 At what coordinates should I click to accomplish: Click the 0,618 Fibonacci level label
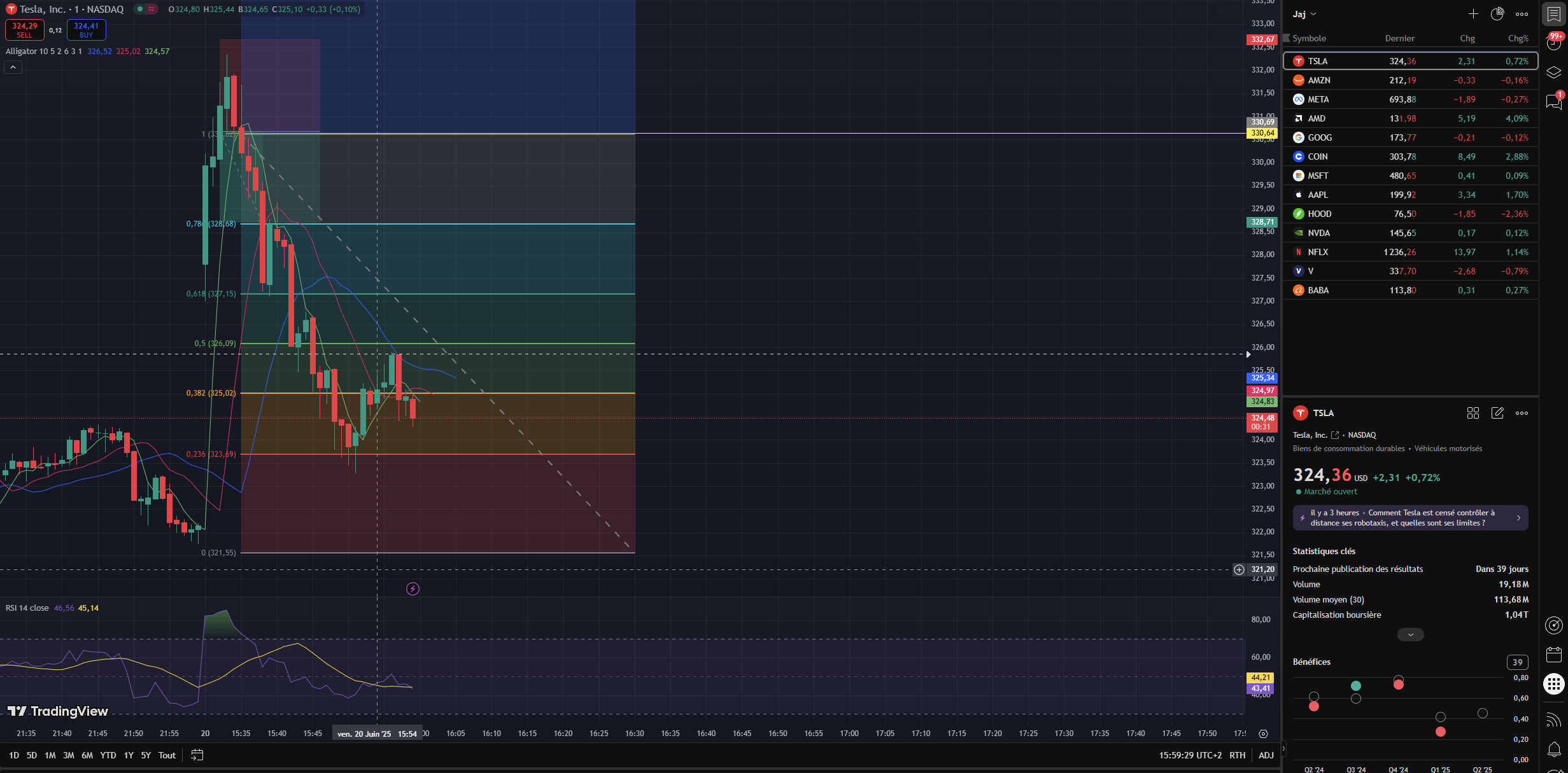pyautogui.click(x=211, y=294)
